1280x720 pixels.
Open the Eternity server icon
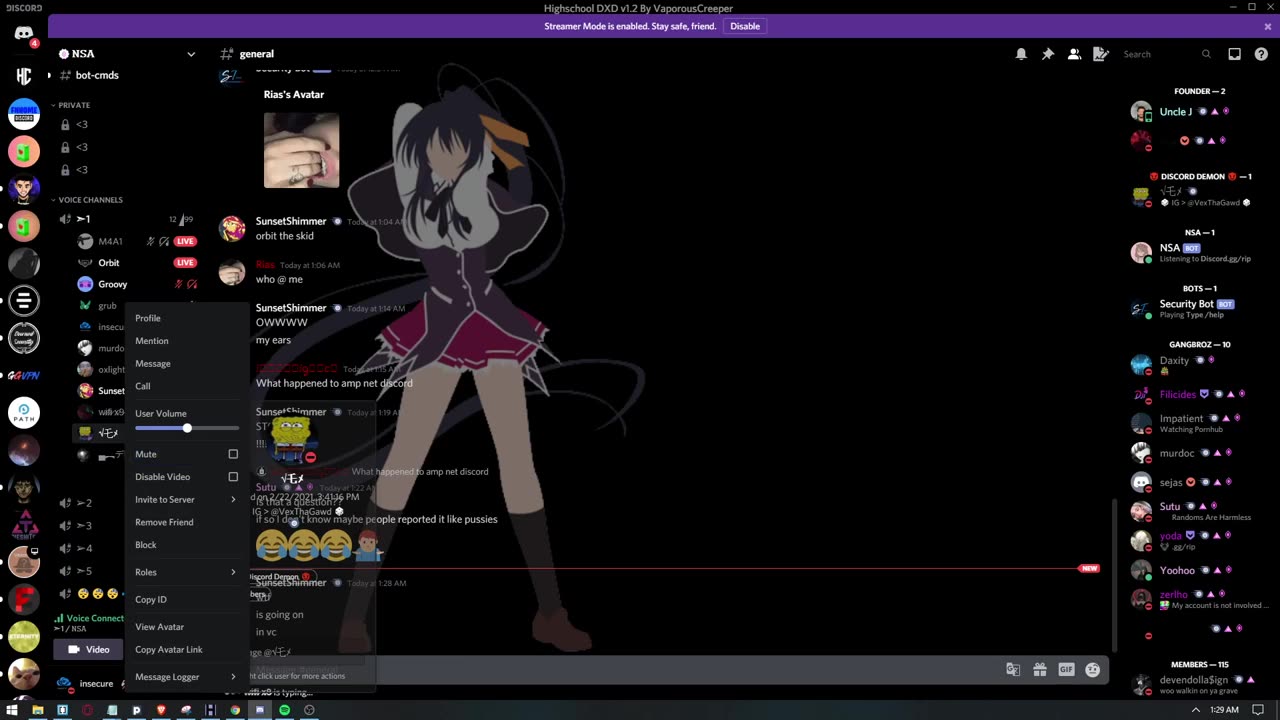[x=24, y=636]
